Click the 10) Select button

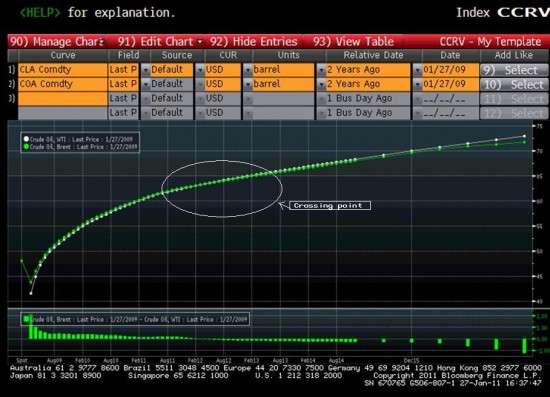(x=514, y=85)
